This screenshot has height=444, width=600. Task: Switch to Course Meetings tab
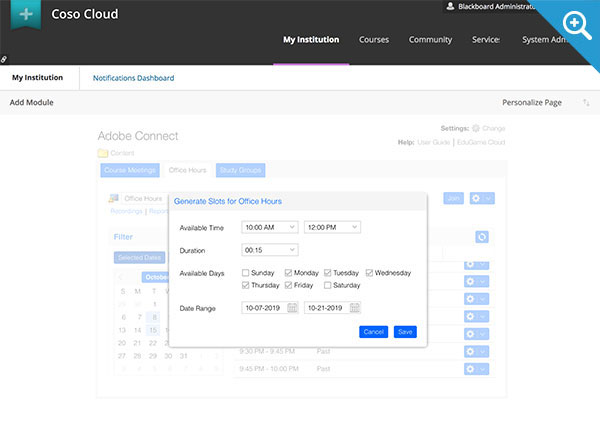tap(130, 170)
